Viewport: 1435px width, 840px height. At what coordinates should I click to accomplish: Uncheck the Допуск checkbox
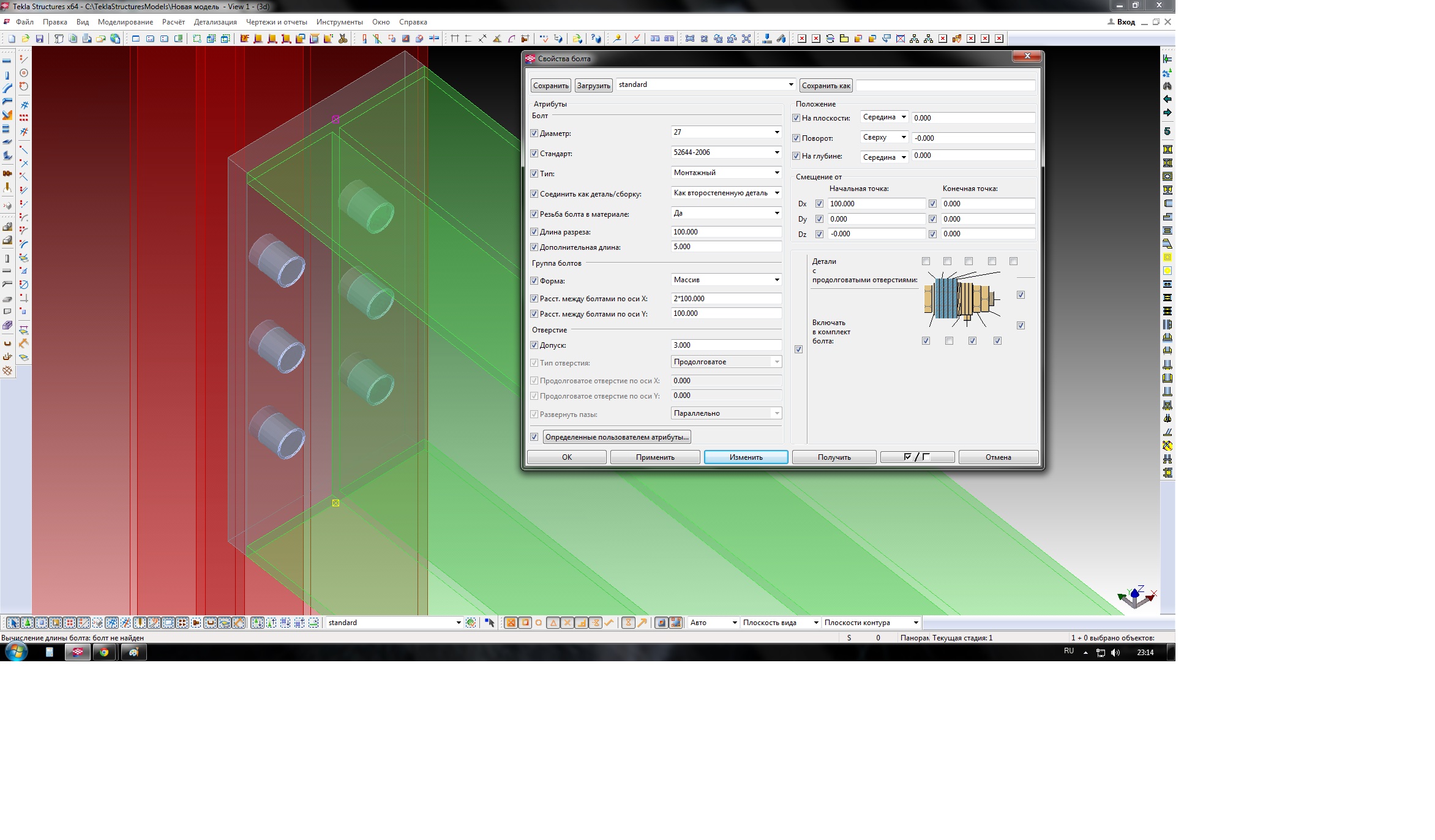point(534,345)
